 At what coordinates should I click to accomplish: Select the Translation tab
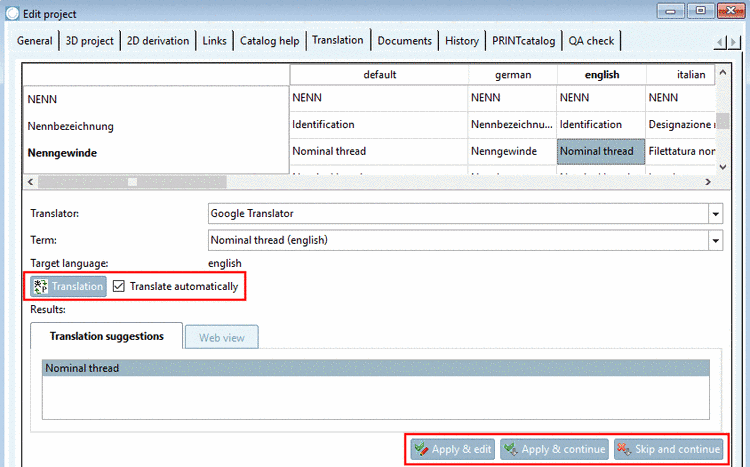pyautogui.click(x=338, y=40)
